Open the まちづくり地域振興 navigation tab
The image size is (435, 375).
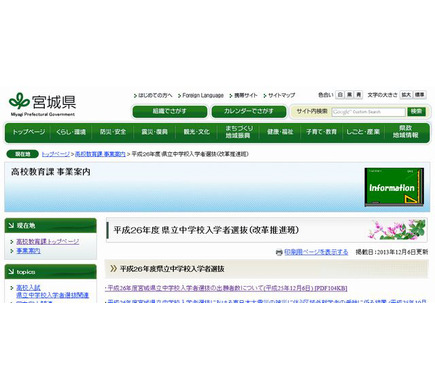pos(238,132)
